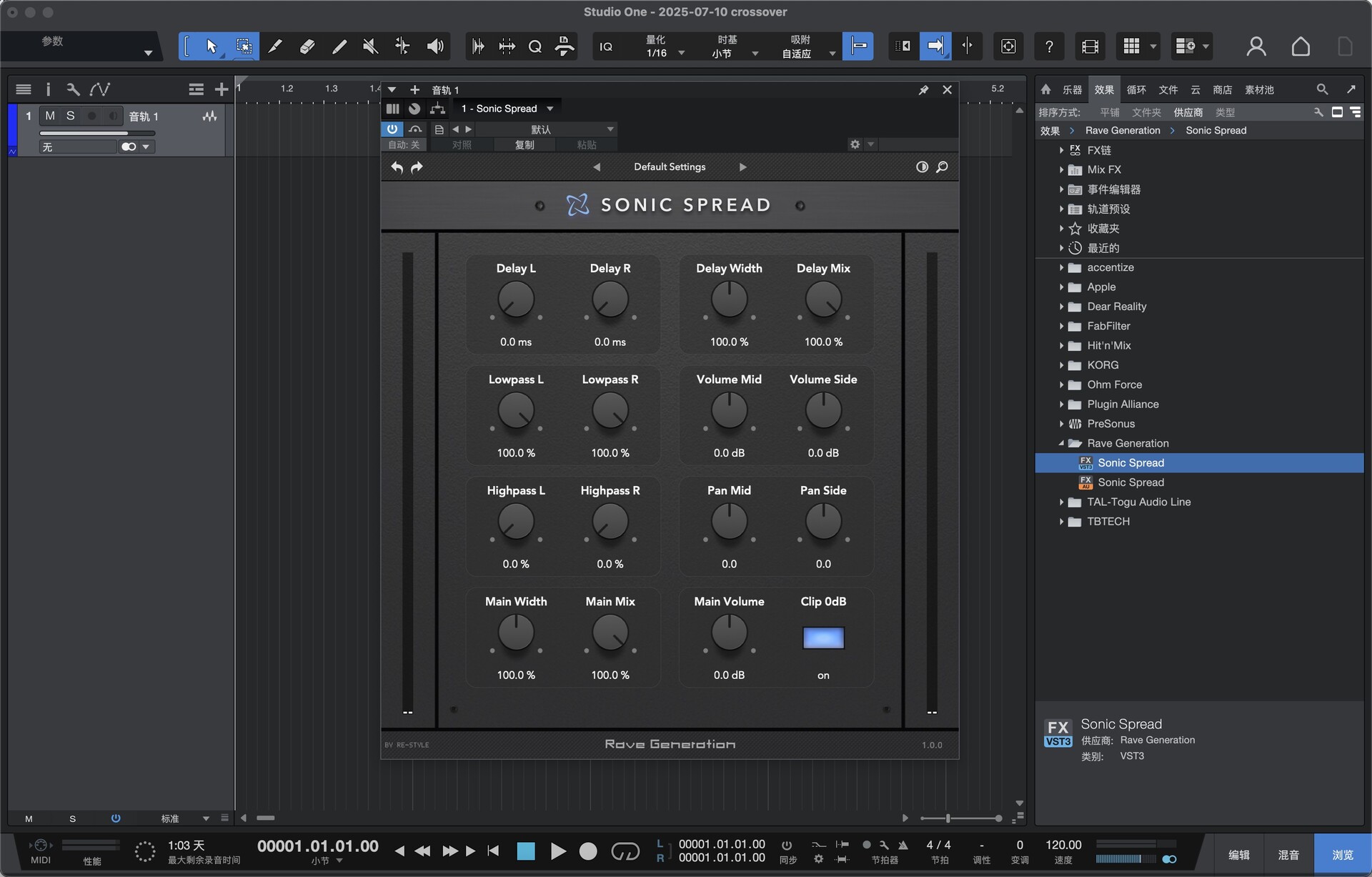Click 自动: 关 automation button
Screen dimensions: 1372x877
click(404, 144)
